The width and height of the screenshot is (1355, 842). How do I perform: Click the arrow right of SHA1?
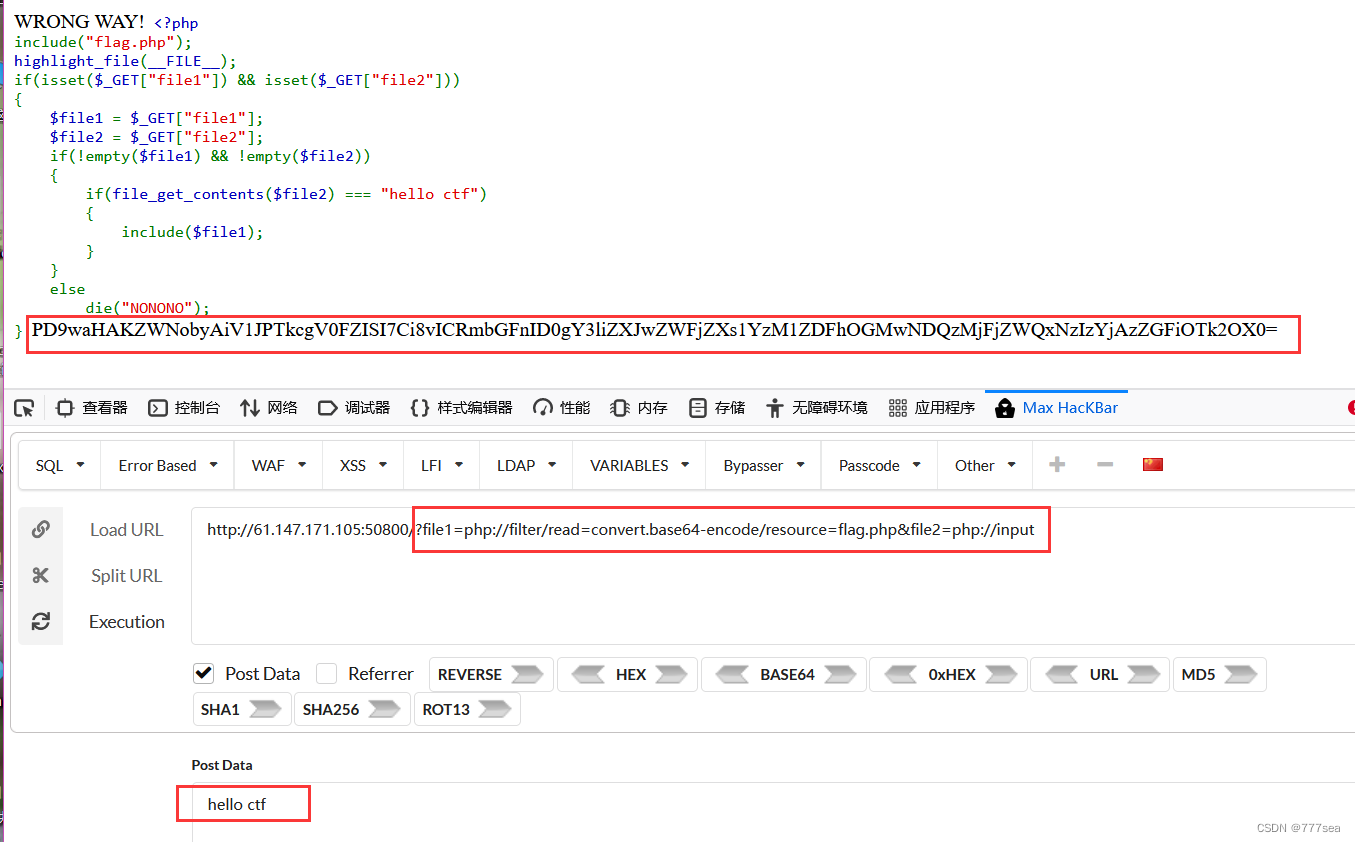pyautogui.click(x=265, y=710)
